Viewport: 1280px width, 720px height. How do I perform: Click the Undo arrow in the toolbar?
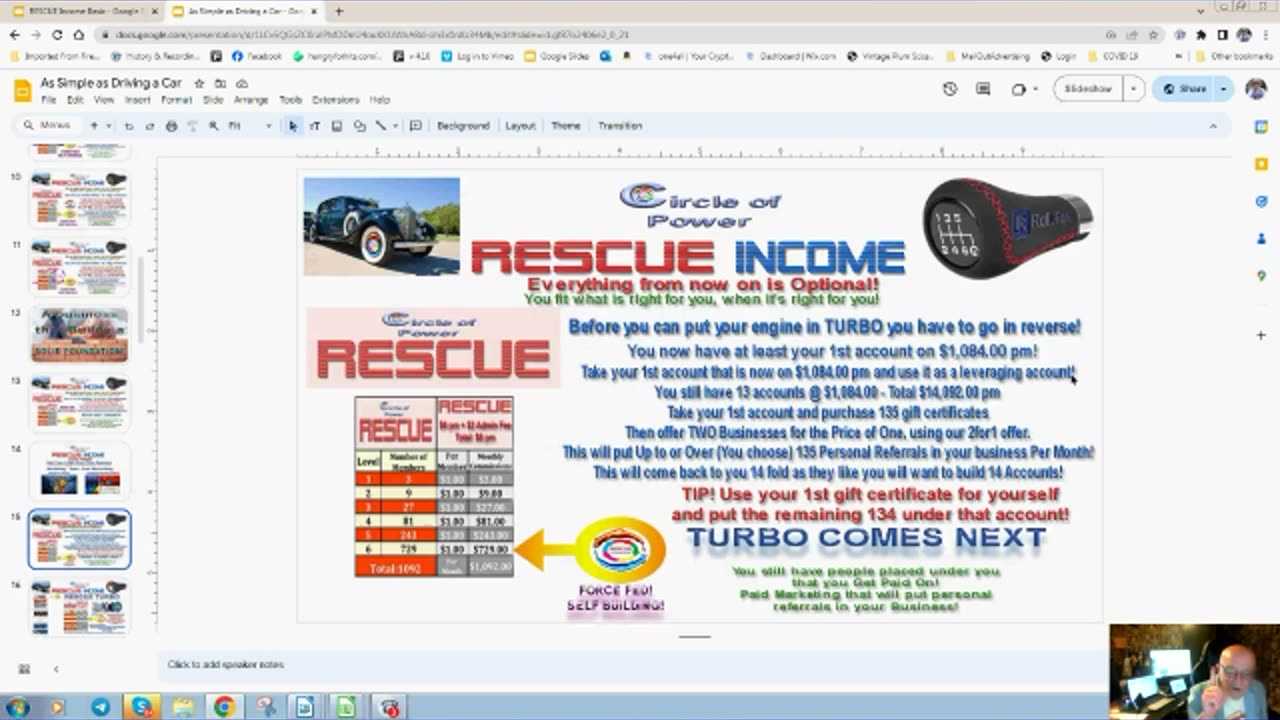coord(128,126)
